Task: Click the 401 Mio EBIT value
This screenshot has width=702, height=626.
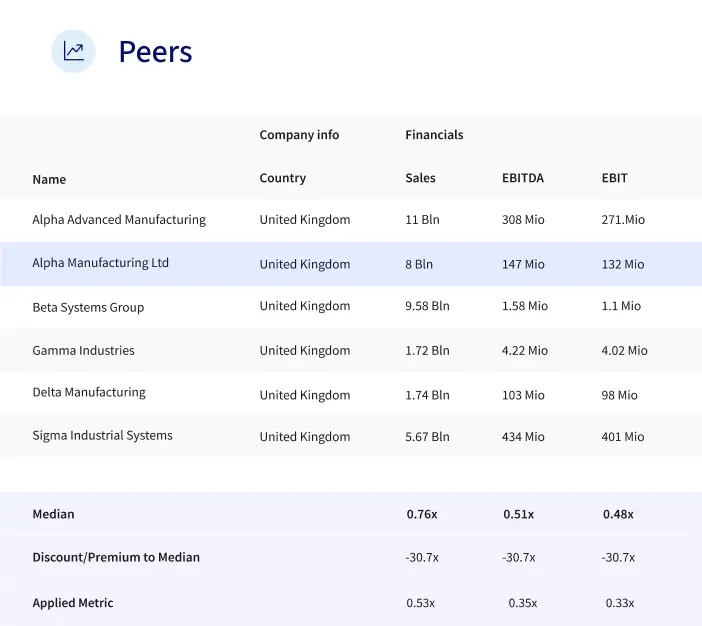Action: 623,437
